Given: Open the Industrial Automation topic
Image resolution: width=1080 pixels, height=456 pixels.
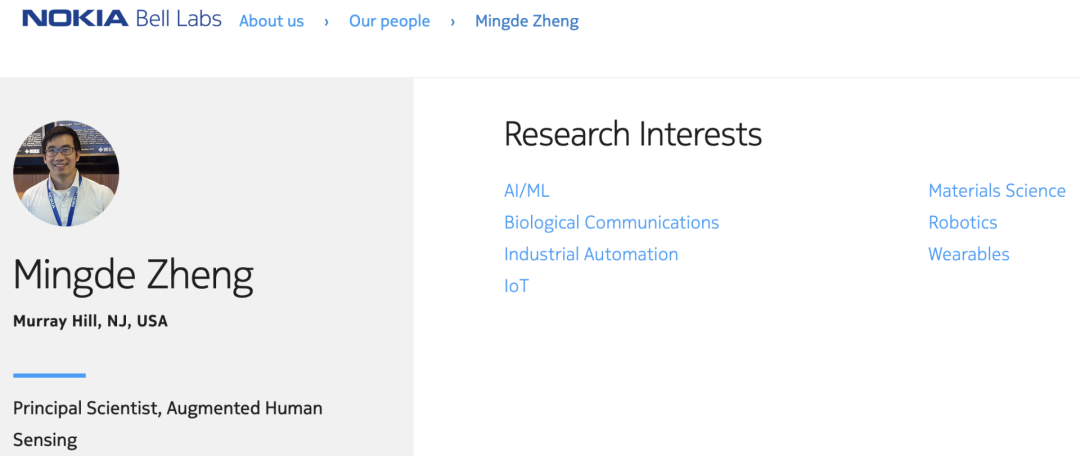Looking at the screenshot, I should [x=591, y=254].
